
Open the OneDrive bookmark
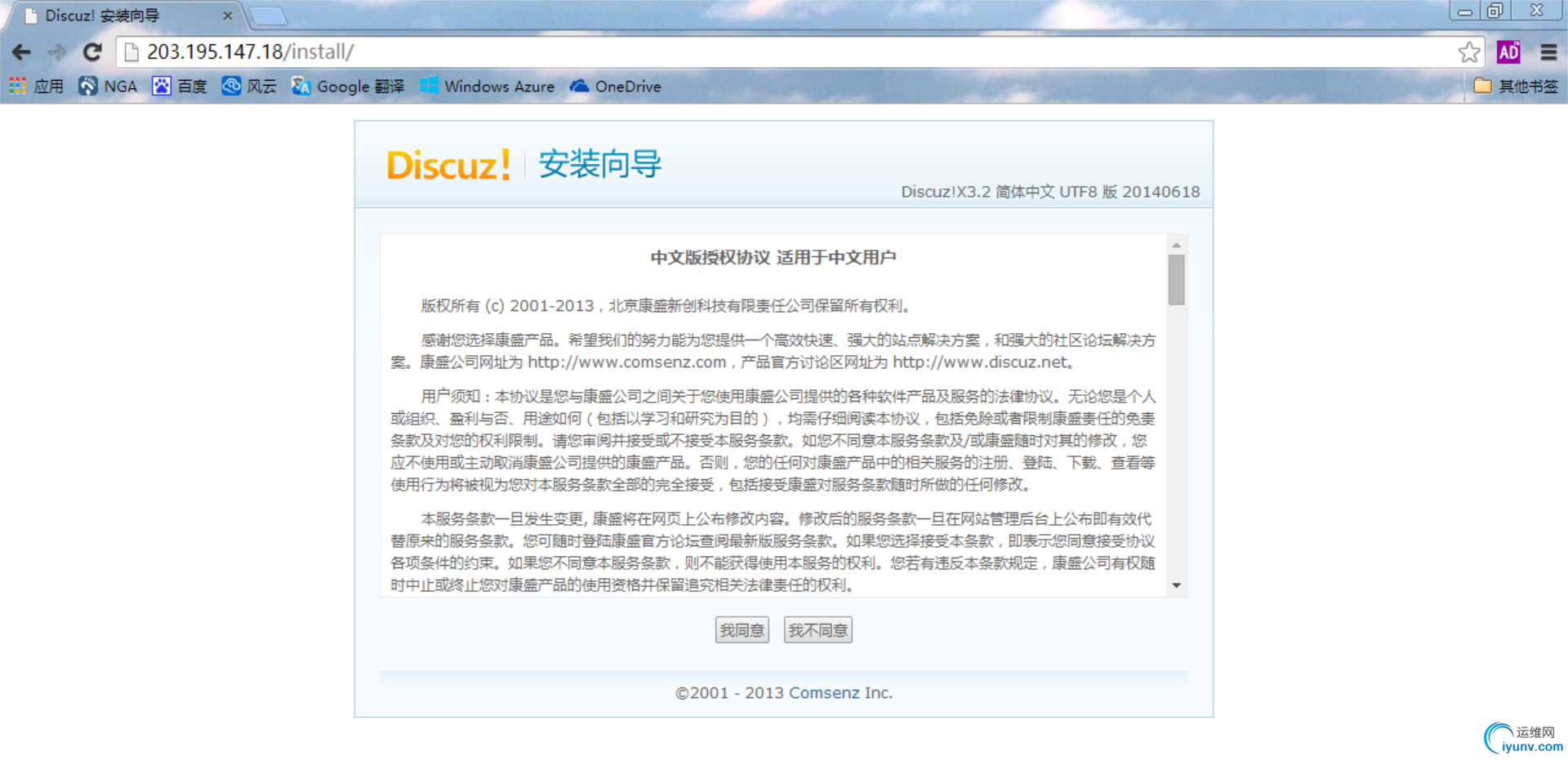[616, 87]
